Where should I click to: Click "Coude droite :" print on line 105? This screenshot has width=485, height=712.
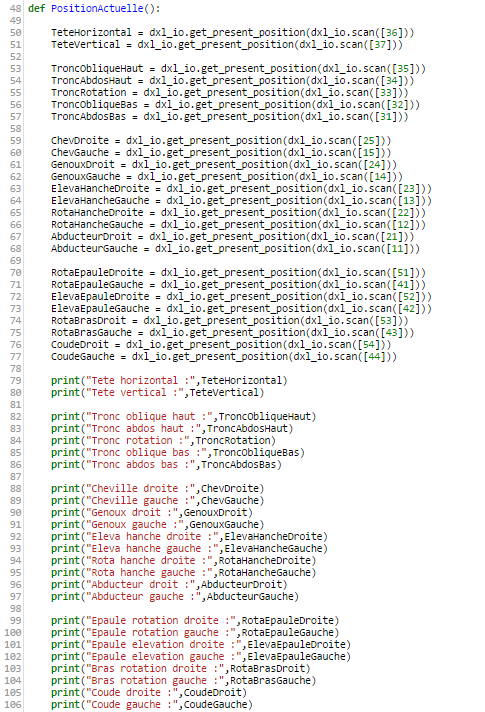(148, 693)
